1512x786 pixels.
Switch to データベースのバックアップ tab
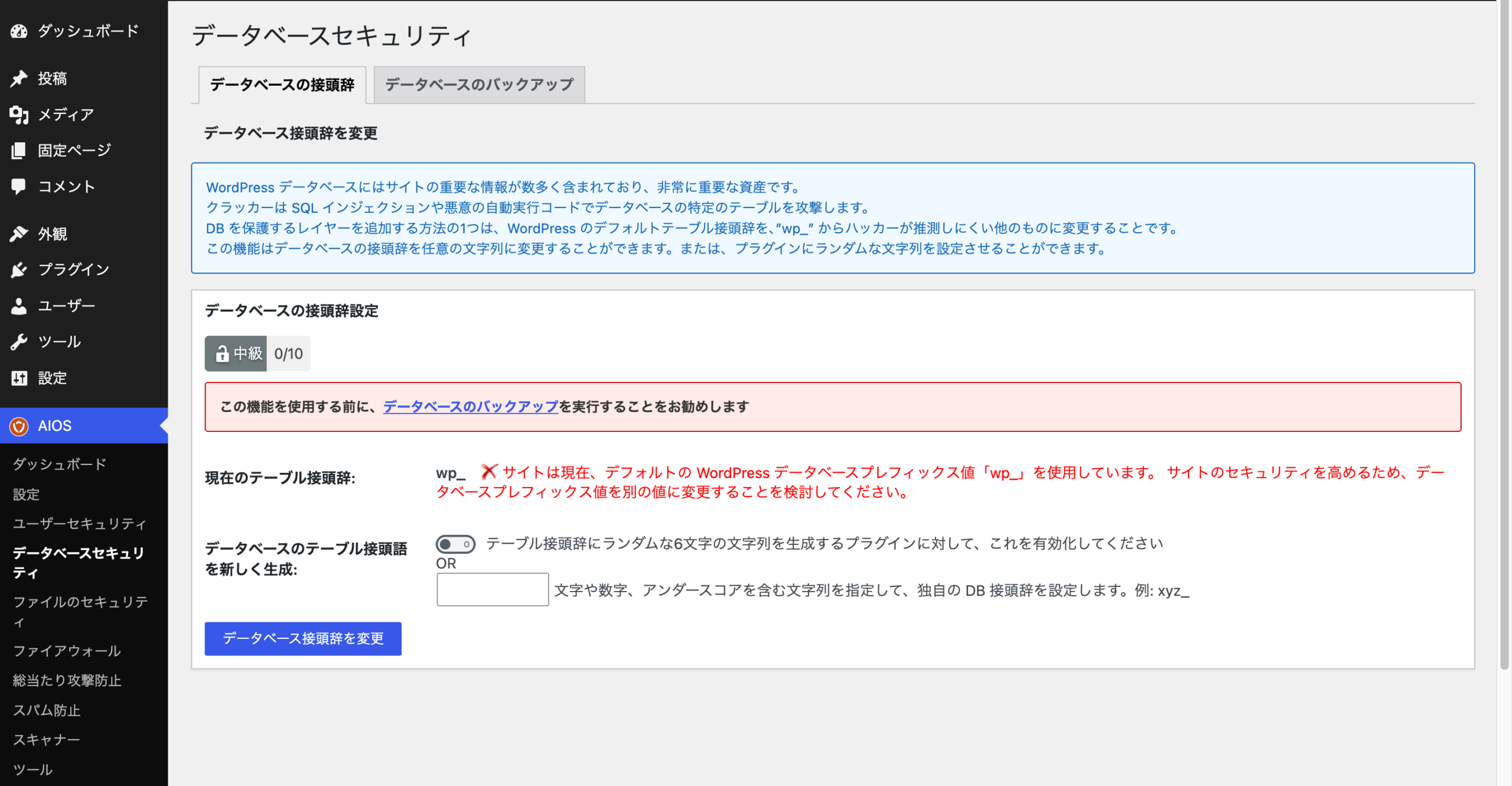[479, 85]
